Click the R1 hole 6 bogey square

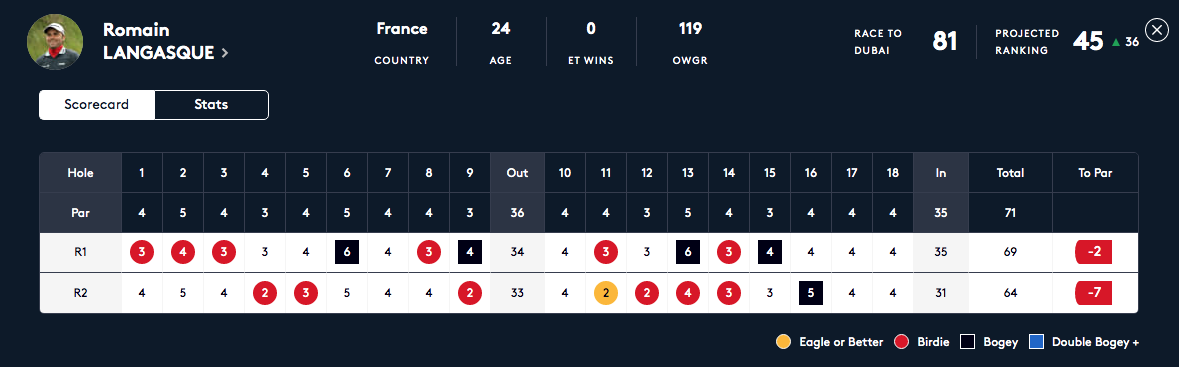347,252
